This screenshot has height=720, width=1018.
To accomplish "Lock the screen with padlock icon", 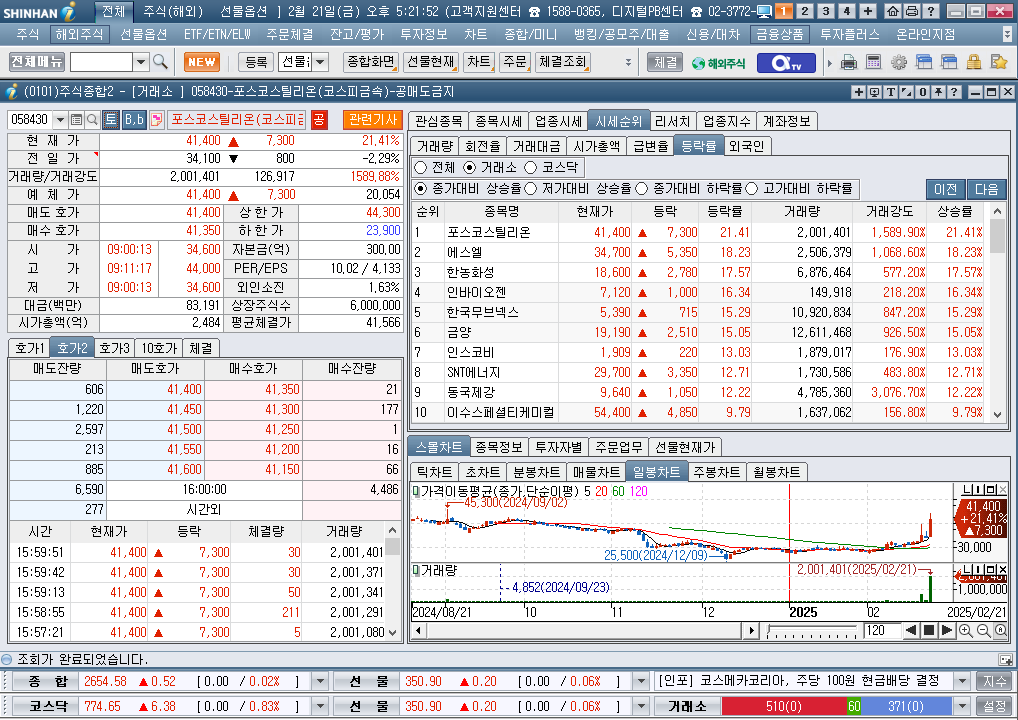I will [x=973, y=63].
